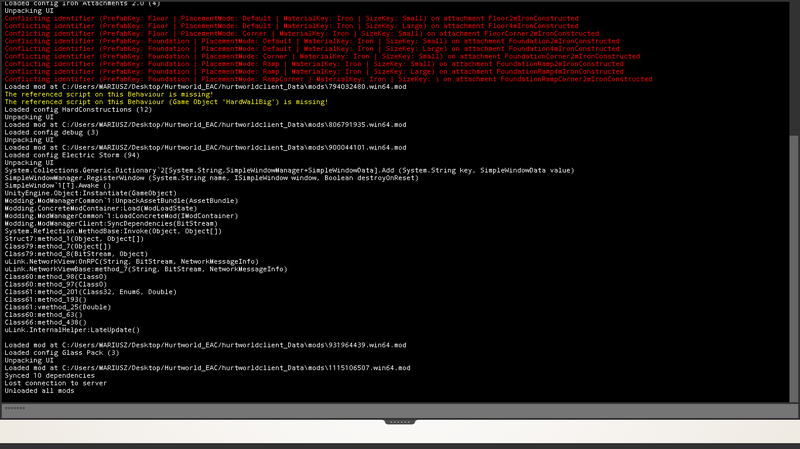The image size is (800, 449).
Task: Select 'Loaded config Electric Storm (94)' line
Action: 72,155
